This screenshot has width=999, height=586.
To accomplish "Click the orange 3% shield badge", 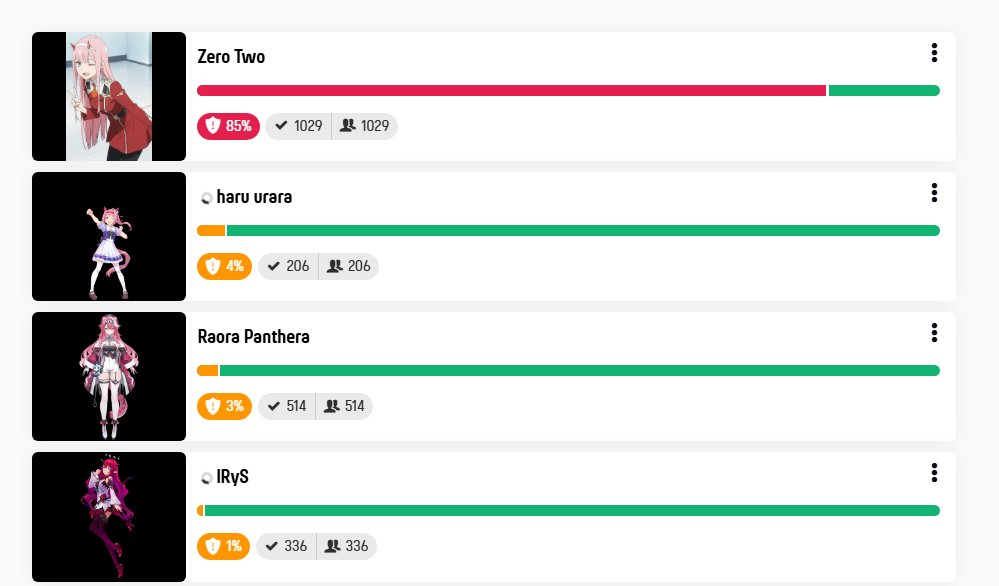I will (x=224, y=406).
